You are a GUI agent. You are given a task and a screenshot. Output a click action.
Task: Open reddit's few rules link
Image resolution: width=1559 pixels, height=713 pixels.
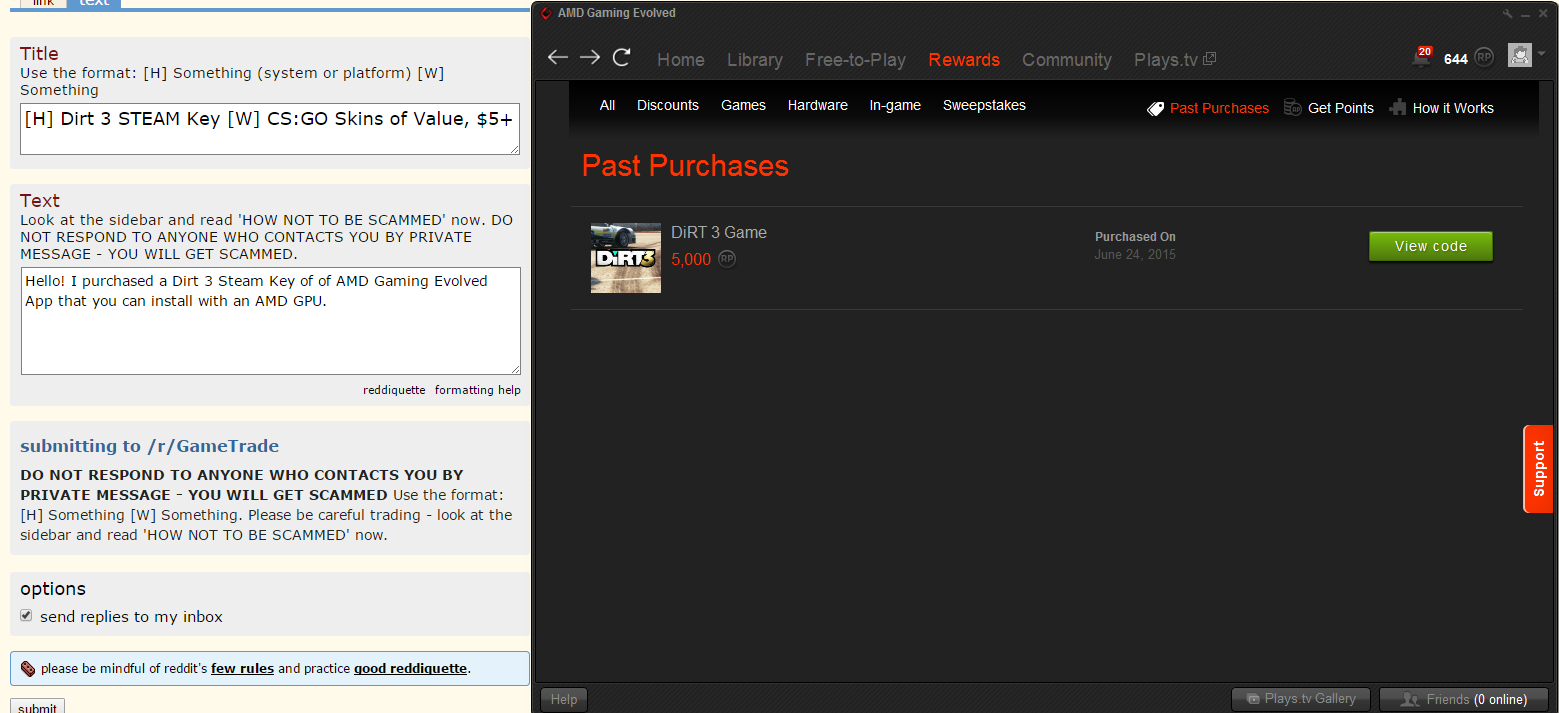pos(242,668)
